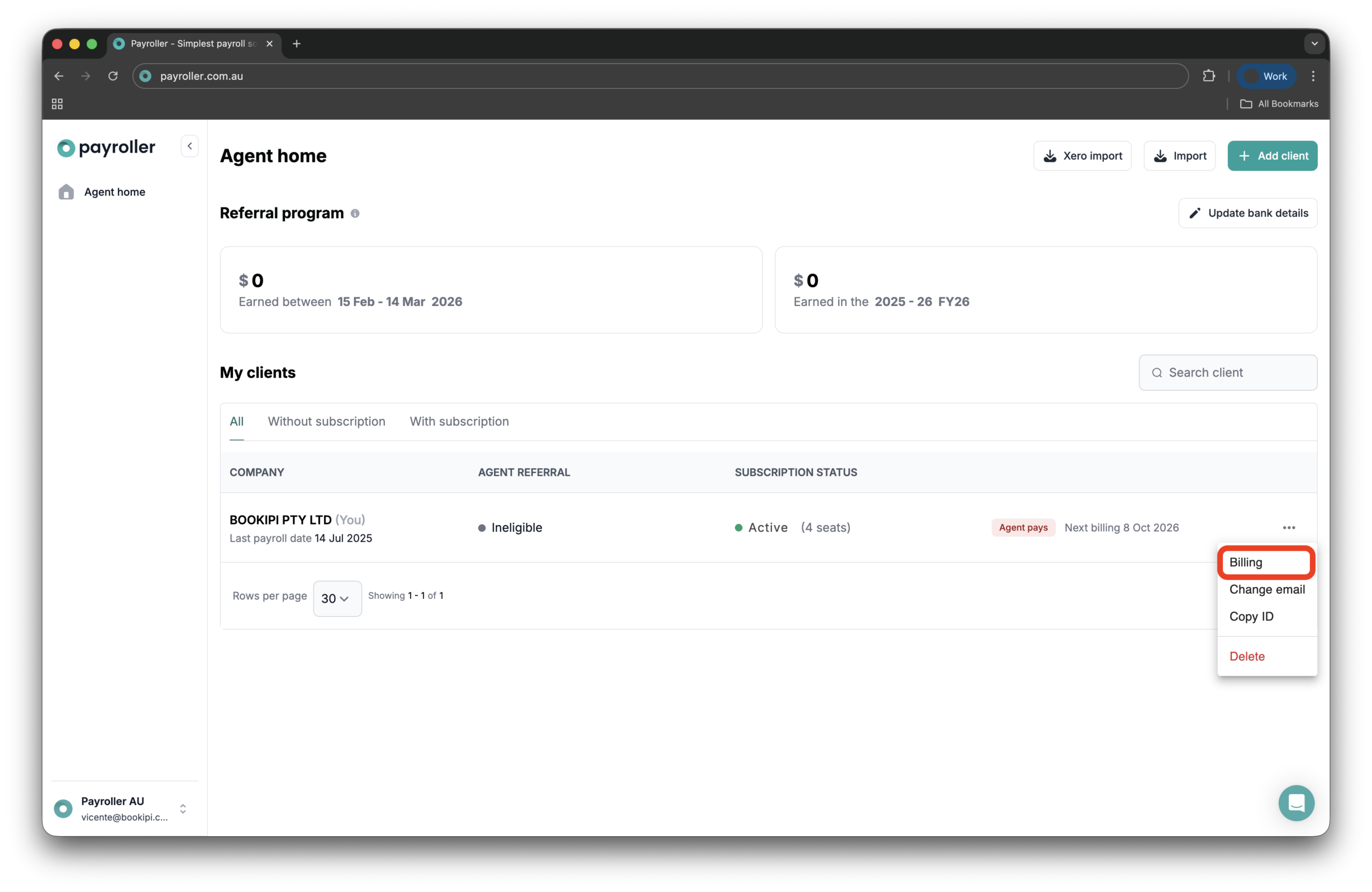The height and width of the screenshot is (892, 1372).
Task: Select Billing from the context menu
Action: click(1246, 563)
